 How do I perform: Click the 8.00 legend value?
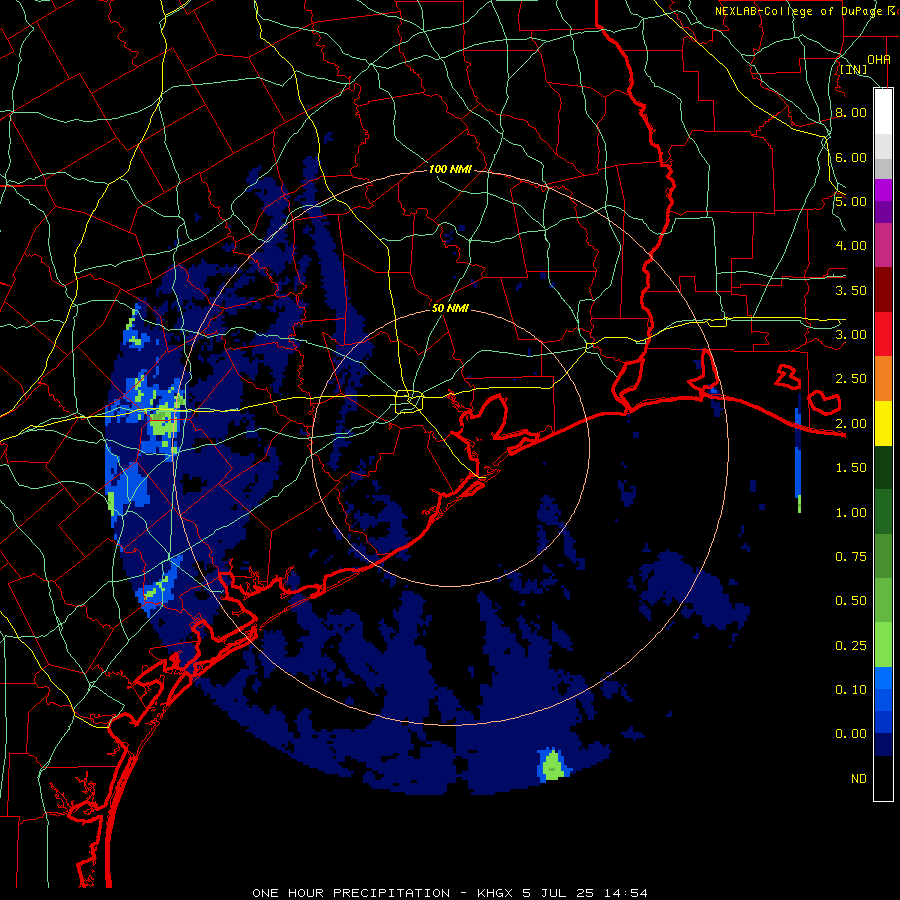tap(851, 112)
